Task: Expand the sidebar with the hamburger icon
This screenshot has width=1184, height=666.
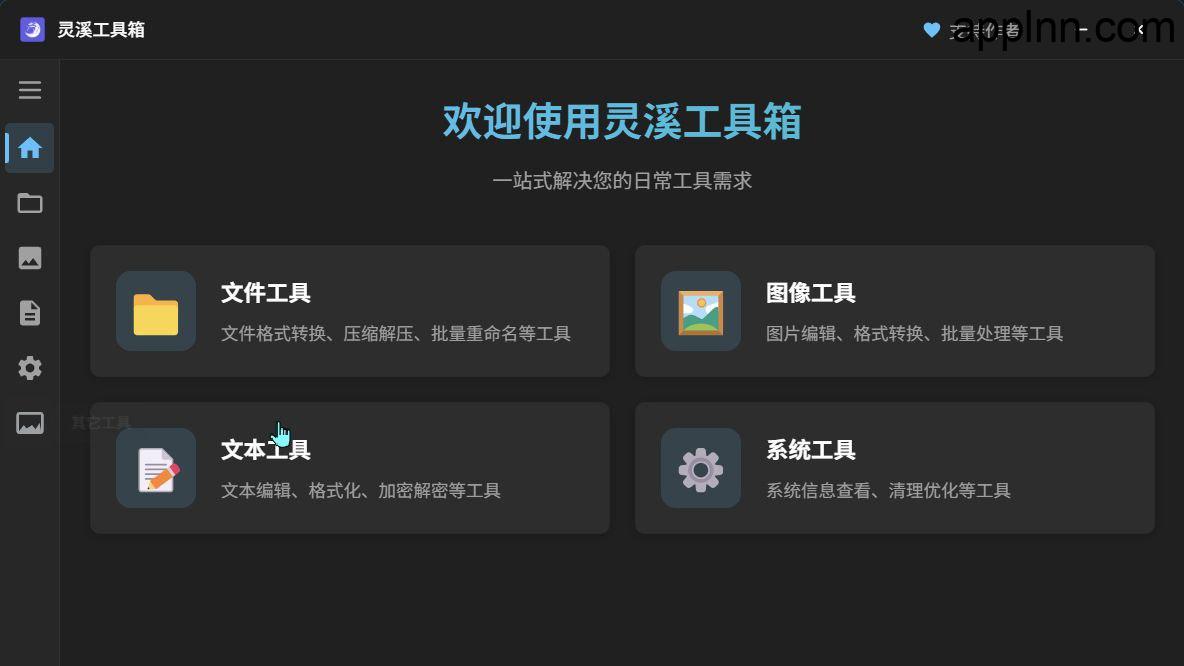Action: [x=30, y=90]
